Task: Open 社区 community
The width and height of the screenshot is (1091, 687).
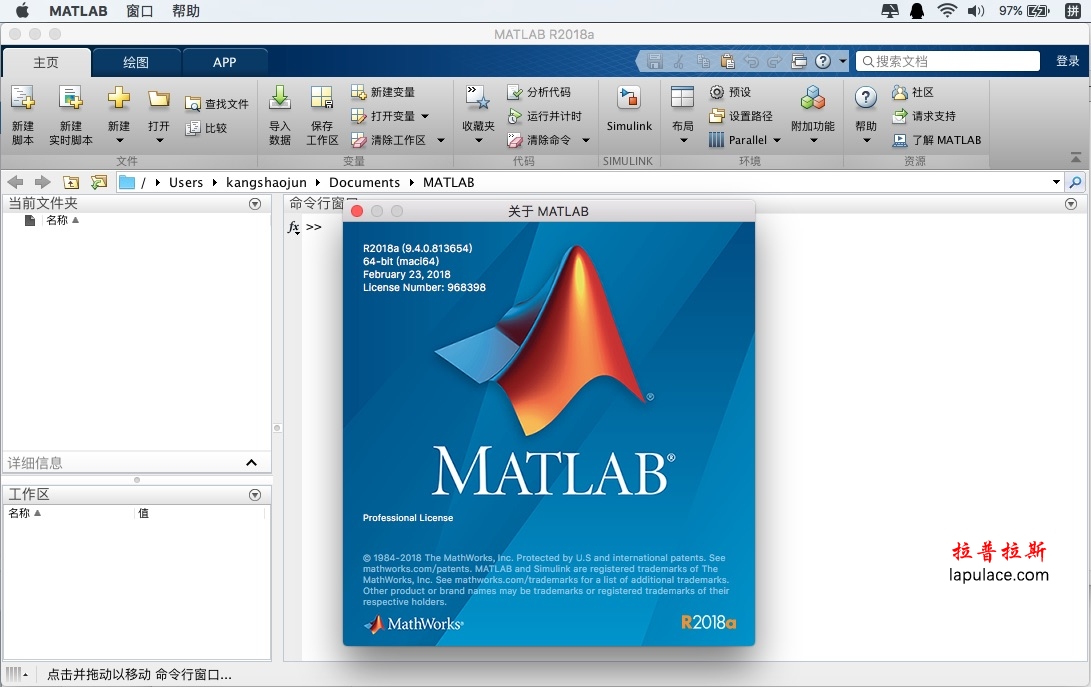Action: (914, 92)
